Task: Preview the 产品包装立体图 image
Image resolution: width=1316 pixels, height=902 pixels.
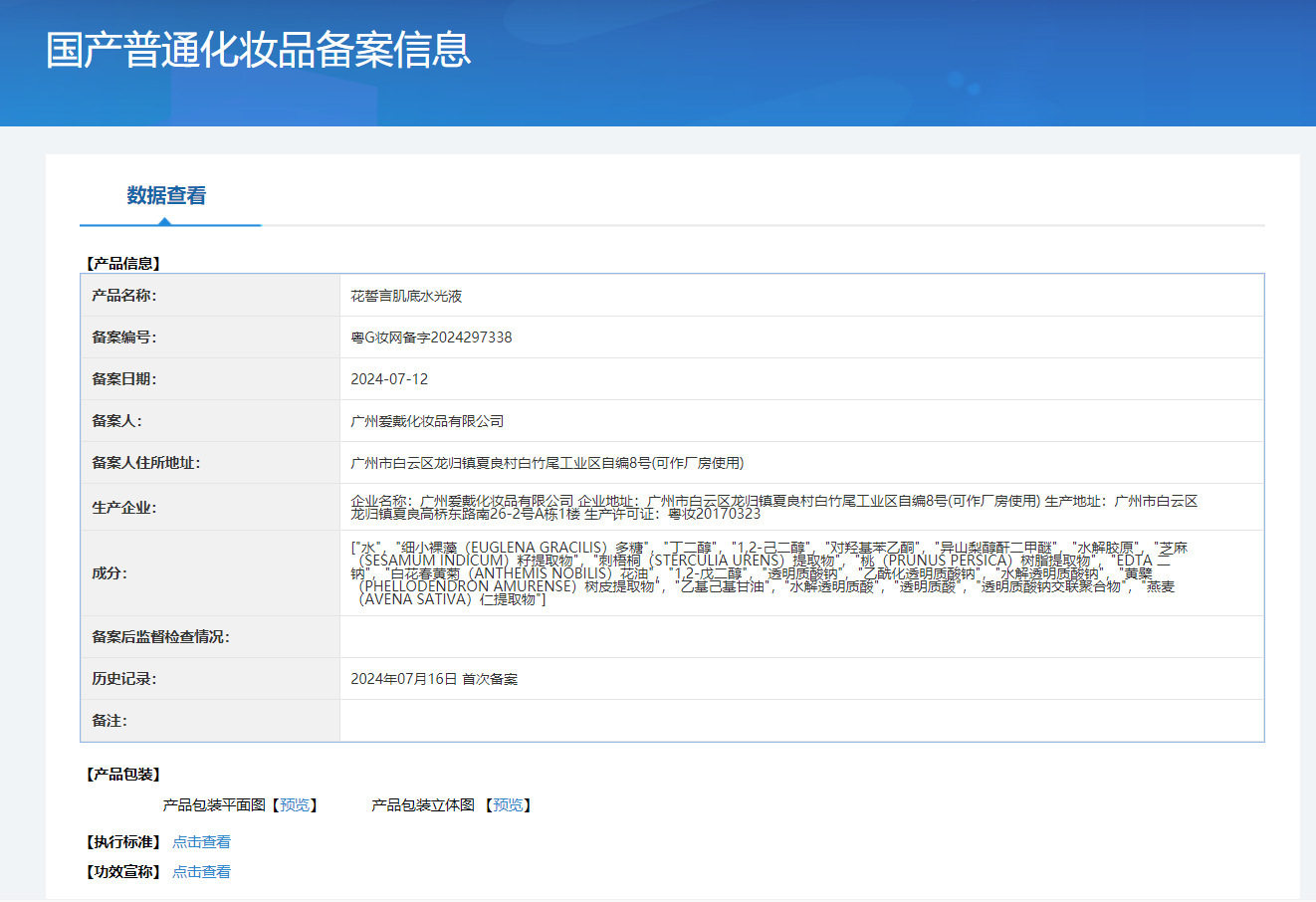Action: [508, 804]
